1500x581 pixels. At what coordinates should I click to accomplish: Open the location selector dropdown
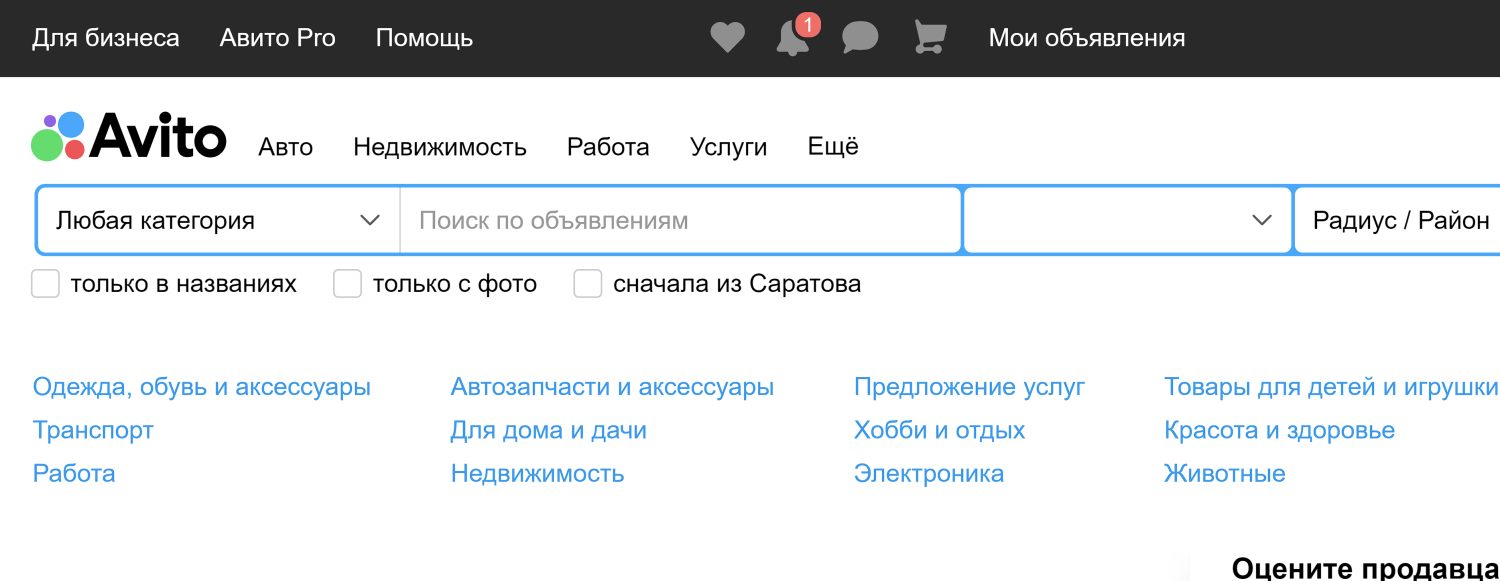point(1127,219)
